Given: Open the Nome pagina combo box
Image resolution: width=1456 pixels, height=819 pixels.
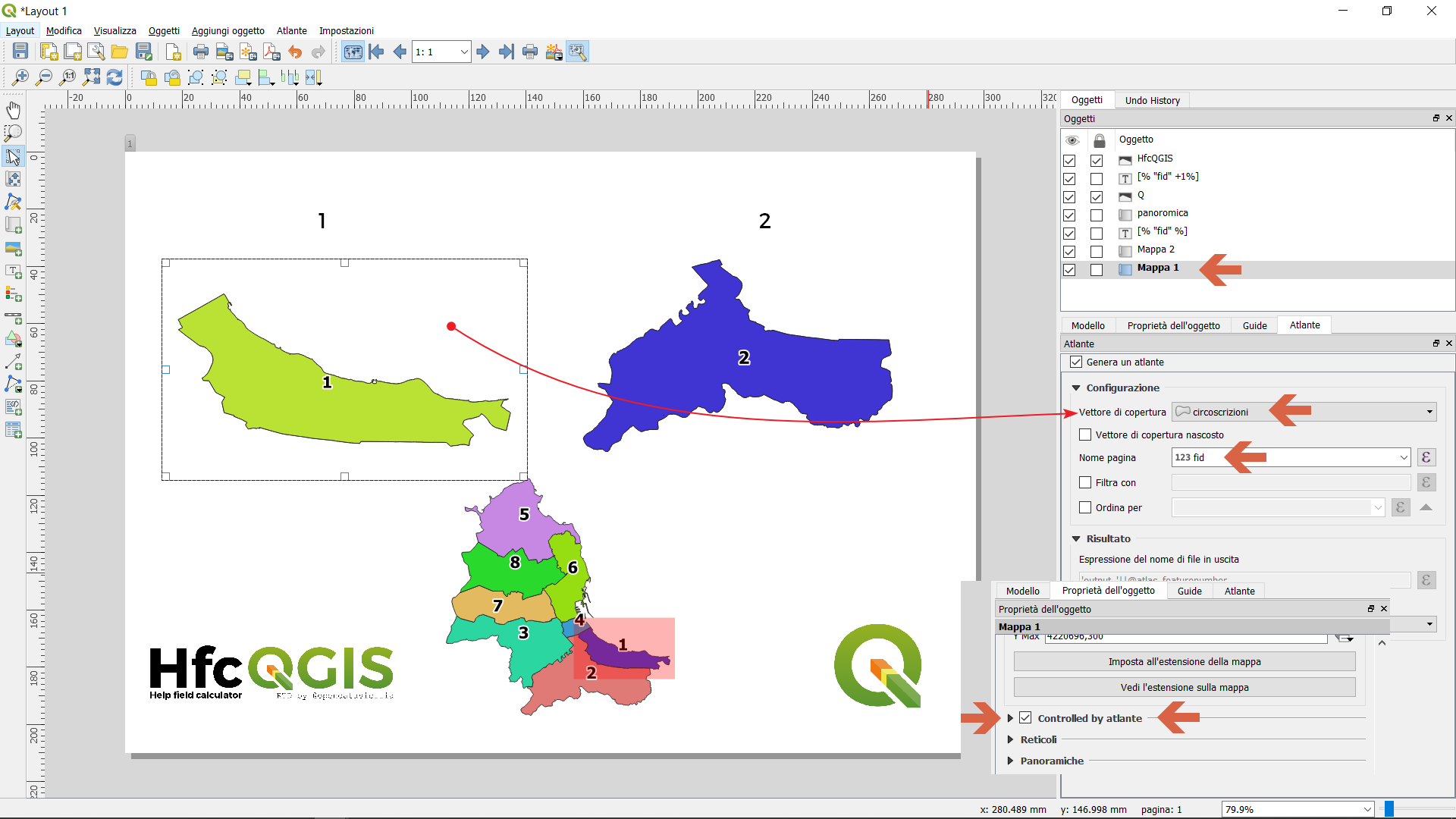Looking at the screenshot, I should tap(1403, 457).
